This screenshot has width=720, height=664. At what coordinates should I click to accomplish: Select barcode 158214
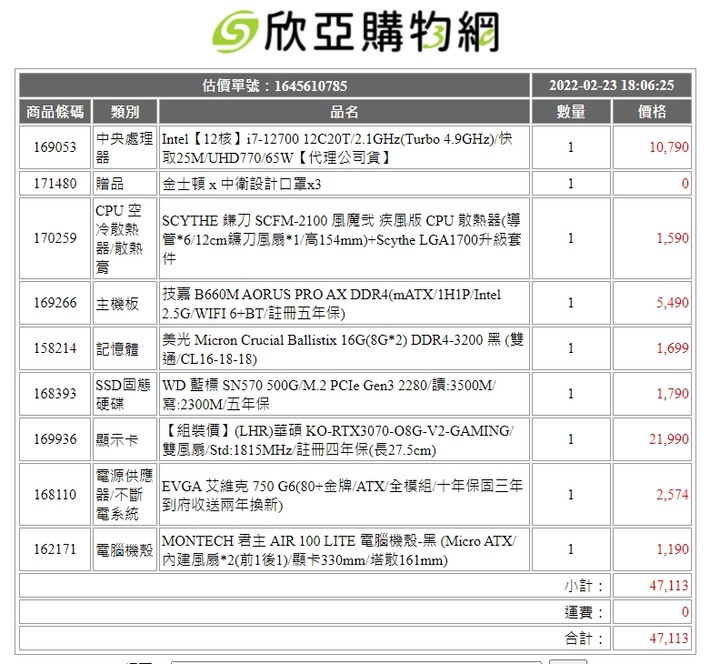point(55,349)
